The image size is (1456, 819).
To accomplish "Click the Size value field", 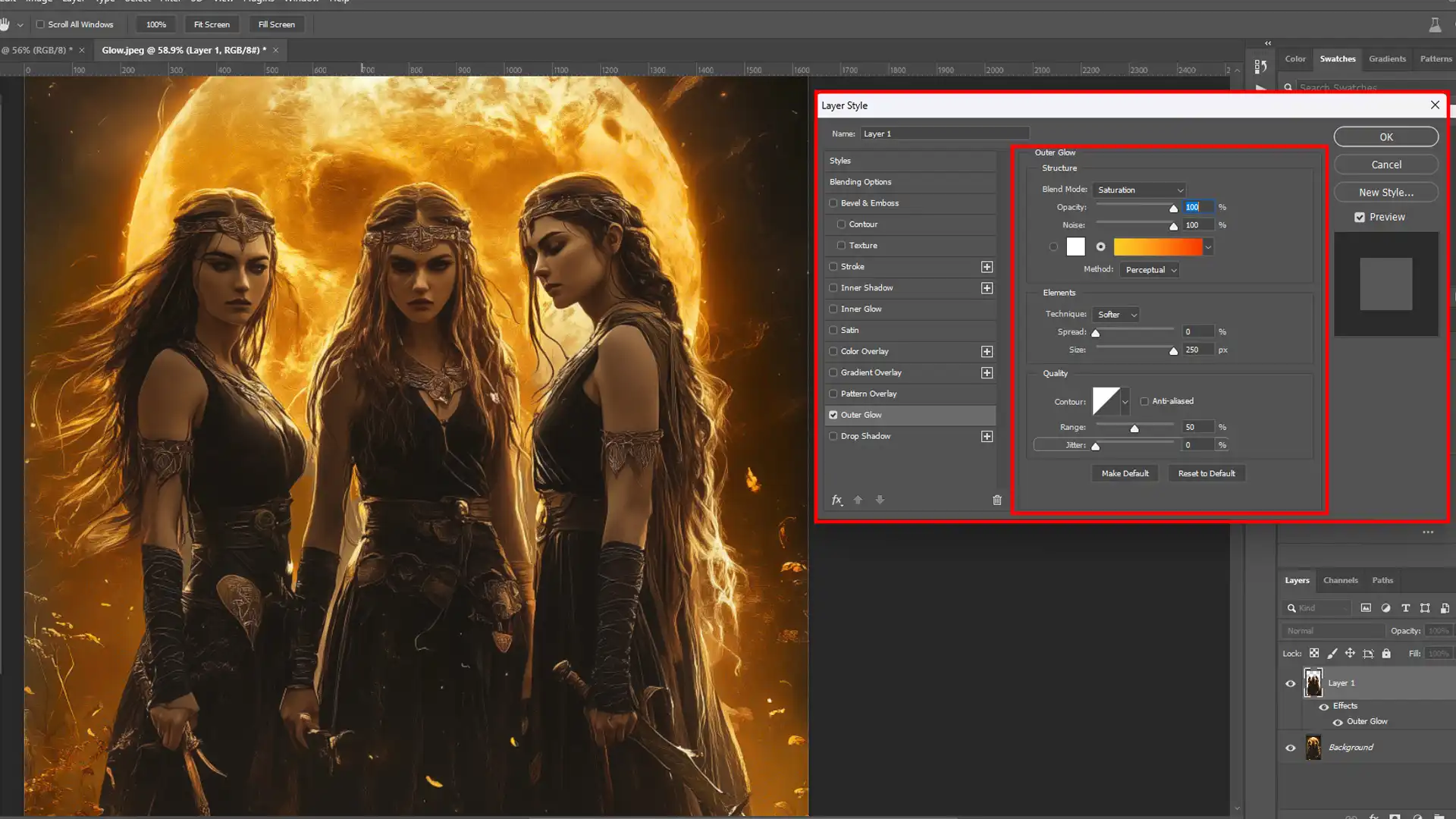I will [1197, 350].
